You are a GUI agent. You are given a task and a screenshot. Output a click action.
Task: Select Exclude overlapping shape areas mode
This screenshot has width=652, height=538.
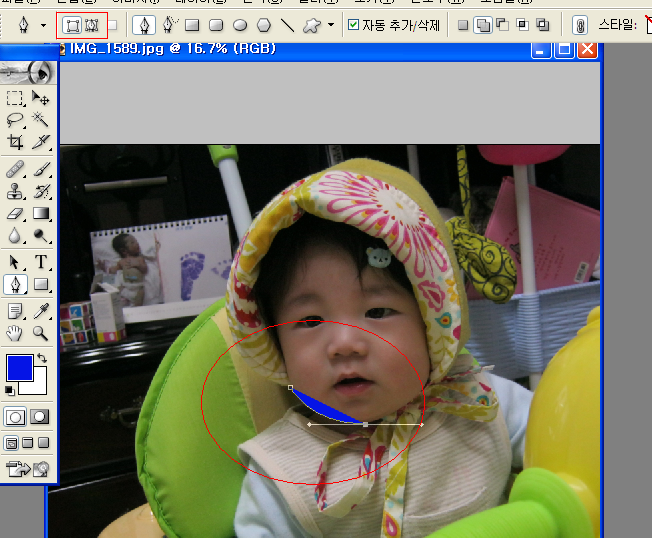click(x=543, y=25)
